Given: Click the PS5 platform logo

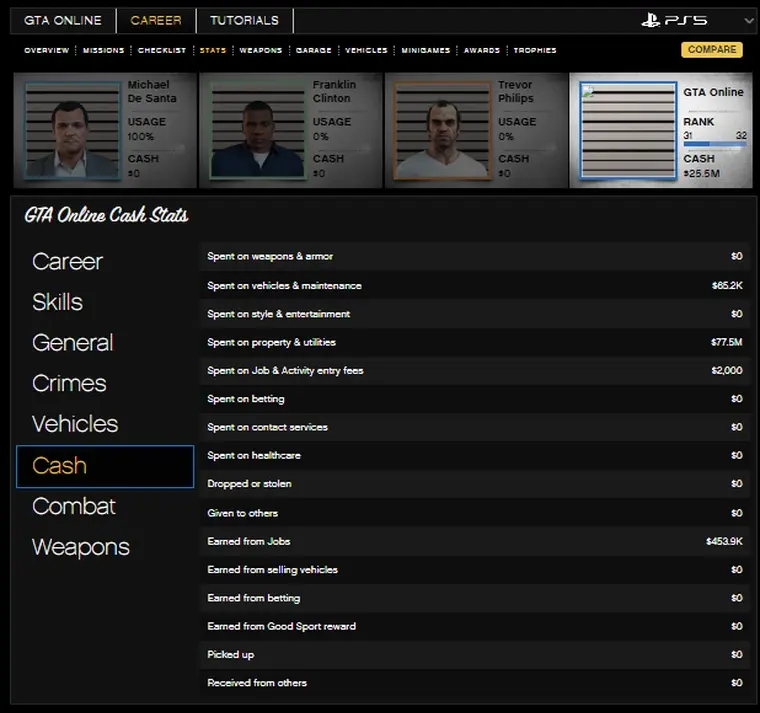Looking at the screenshot, I should [x=674, y=20].
